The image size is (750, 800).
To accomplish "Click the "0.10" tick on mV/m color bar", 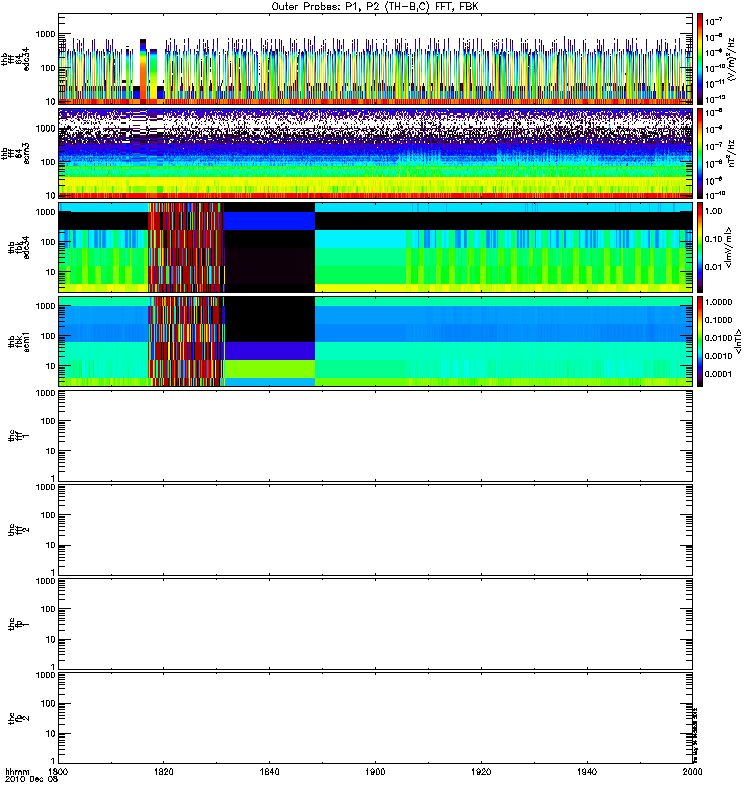I will (714, 239).
